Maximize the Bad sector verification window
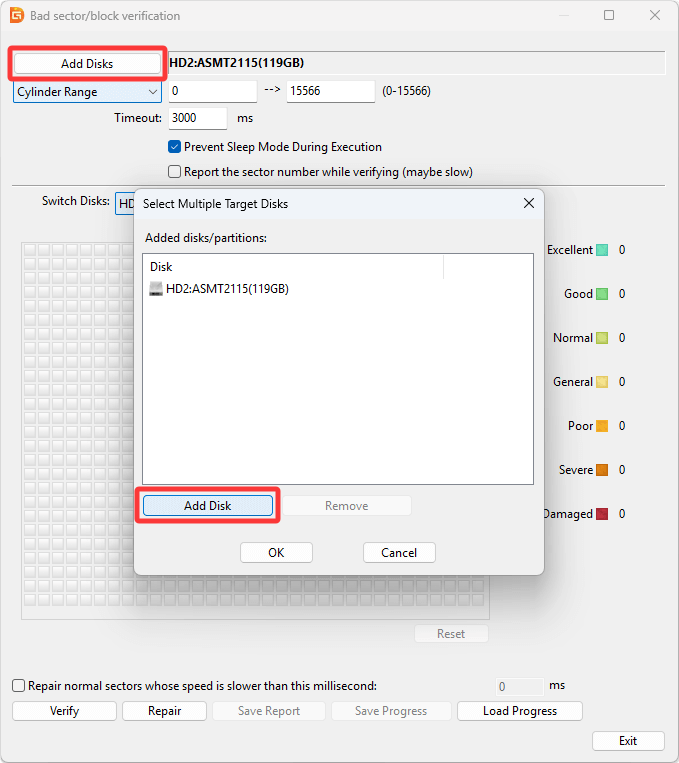Screen dimensions: 679x763 [x=610, y=16]
